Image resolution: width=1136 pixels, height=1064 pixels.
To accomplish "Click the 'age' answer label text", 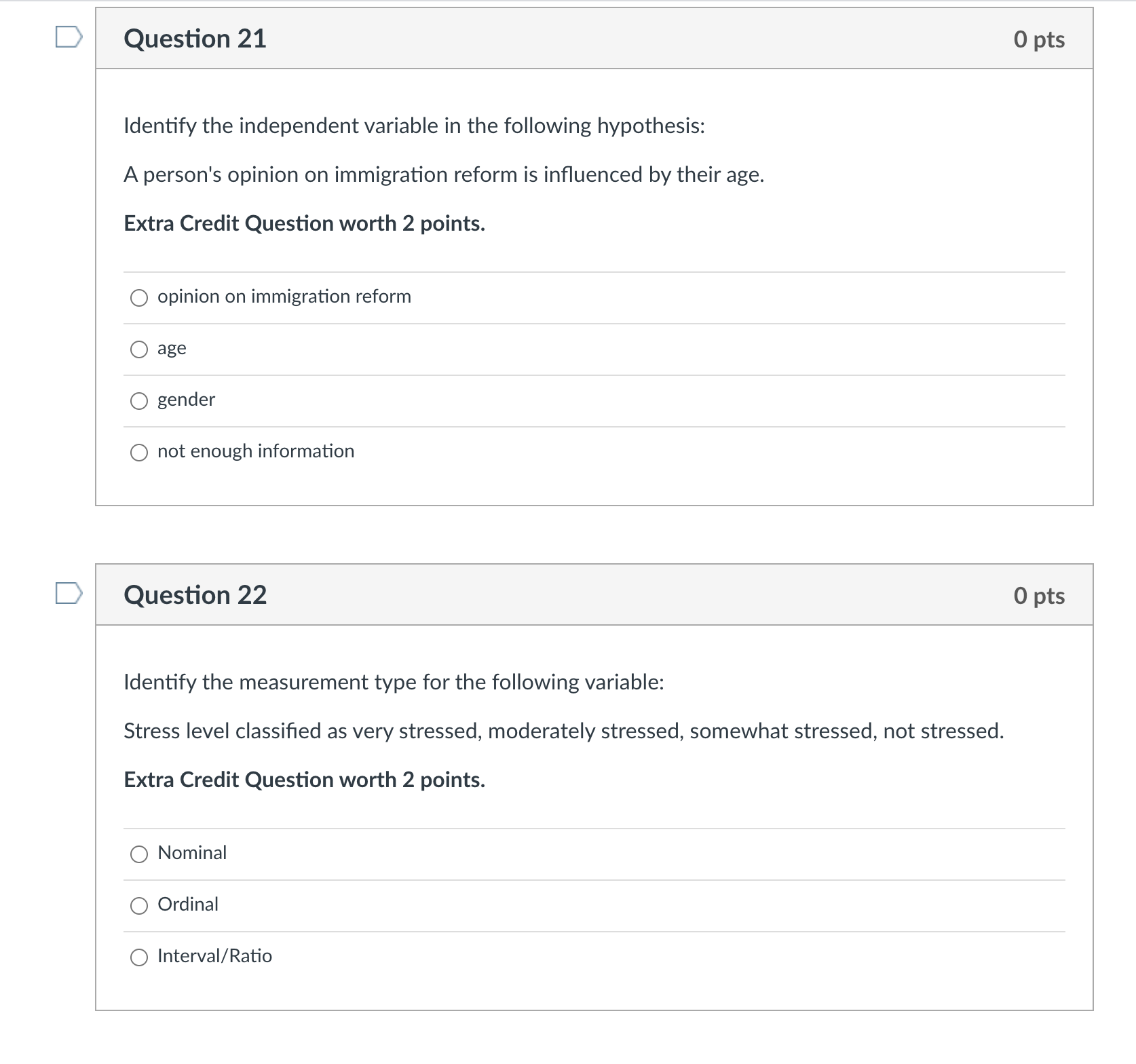I will click(171, 347).
